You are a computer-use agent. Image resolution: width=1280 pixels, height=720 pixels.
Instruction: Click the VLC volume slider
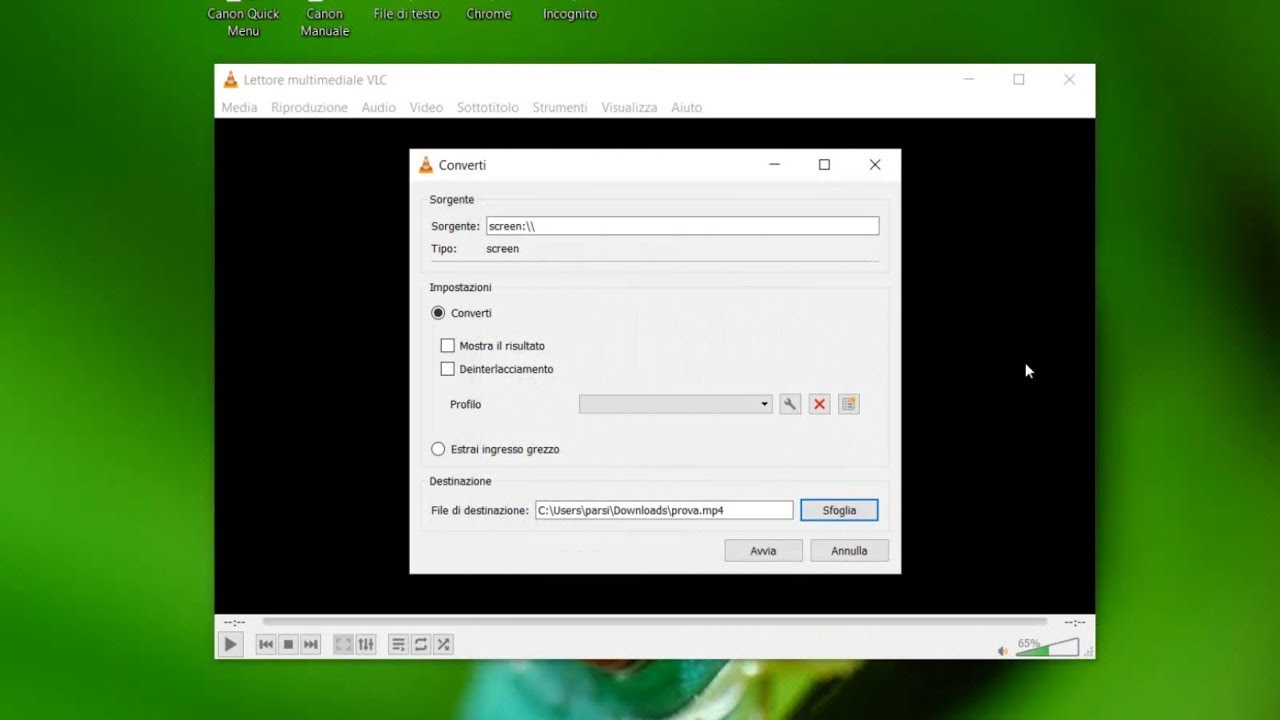click(x=1048, y=648)
